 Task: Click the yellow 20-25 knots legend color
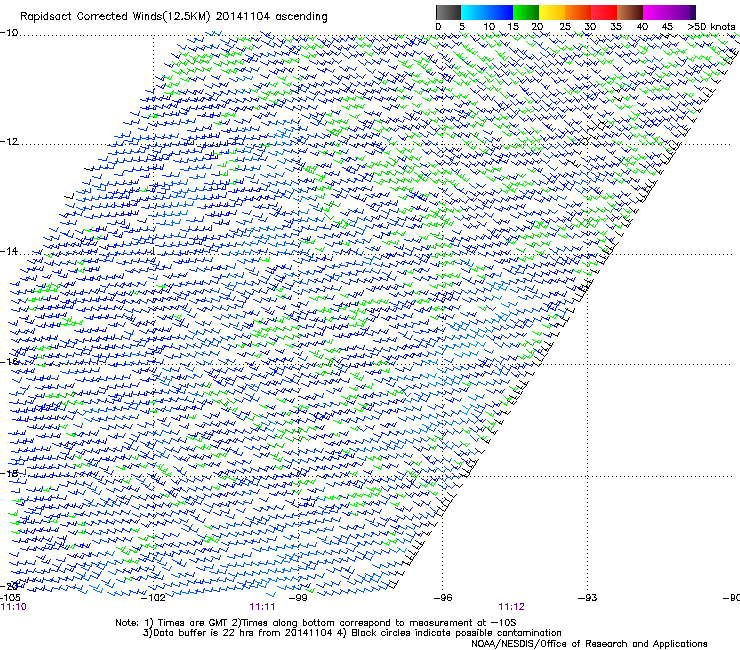552,12
